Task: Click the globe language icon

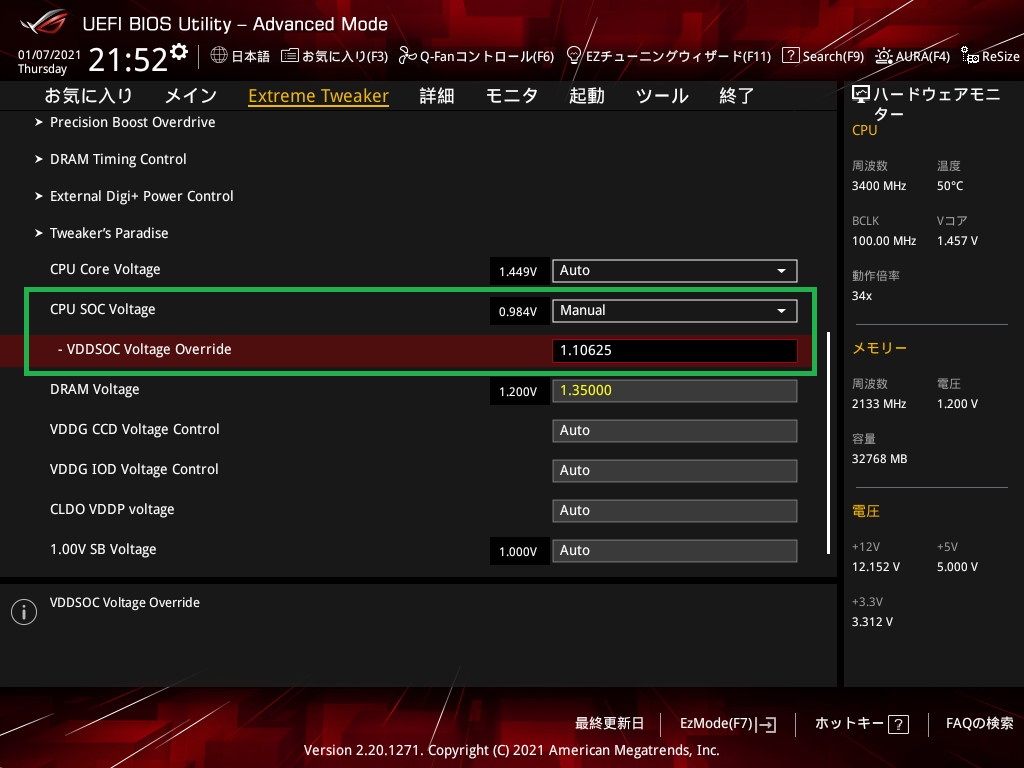Action: 219,56
